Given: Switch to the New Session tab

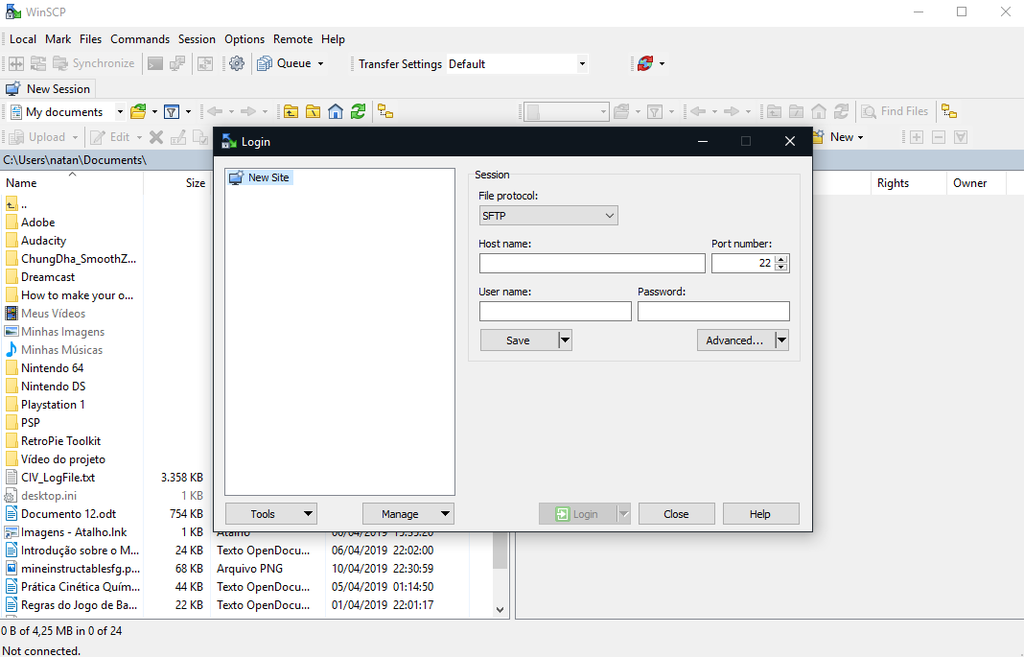Looking at the screenshot, I should [x=49, y=89].
